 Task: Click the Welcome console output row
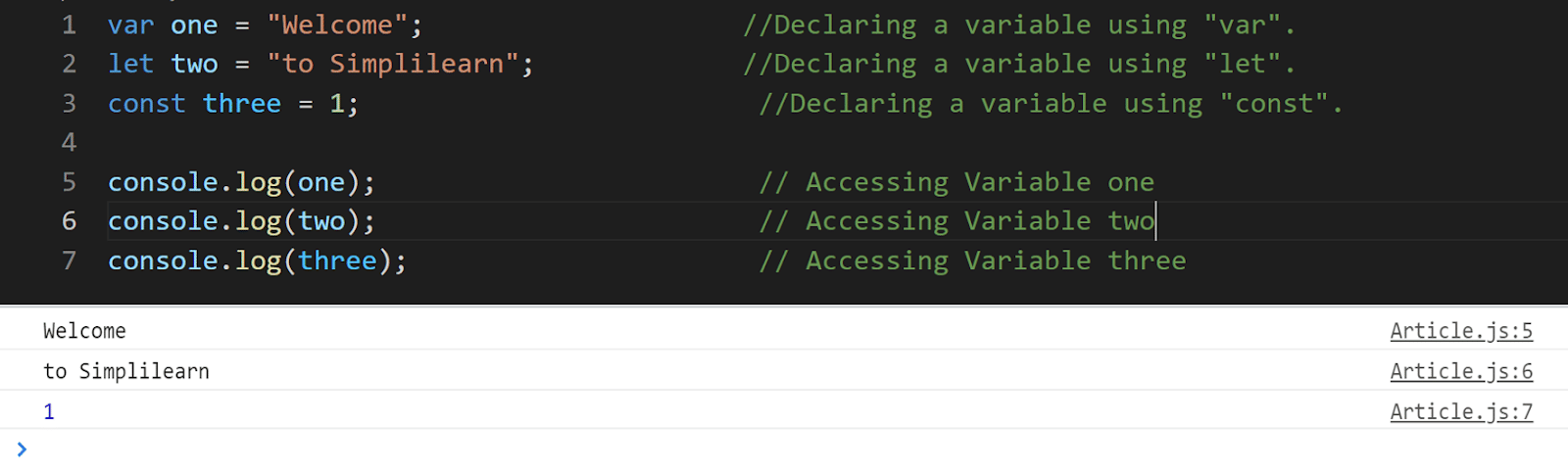784,331
